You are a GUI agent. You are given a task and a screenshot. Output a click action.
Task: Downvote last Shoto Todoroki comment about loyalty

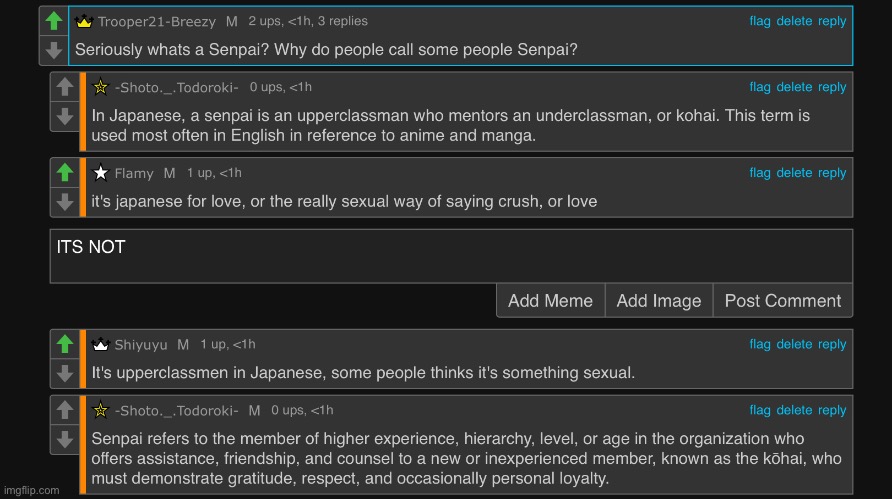pyautogui.click(x=65, y=439)
